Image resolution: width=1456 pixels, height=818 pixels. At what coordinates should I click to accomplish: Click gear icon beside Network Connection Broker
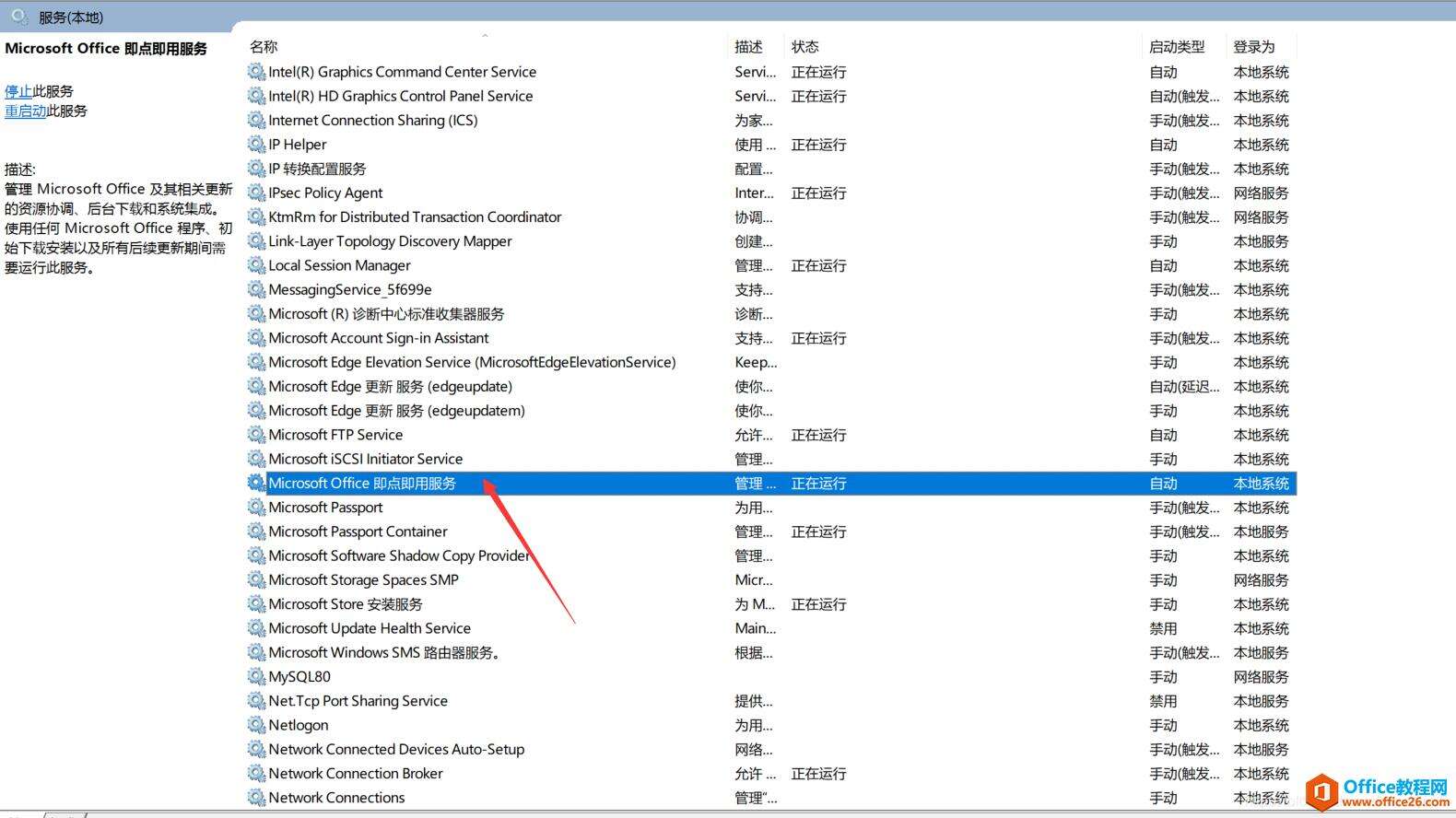[256, 773]
